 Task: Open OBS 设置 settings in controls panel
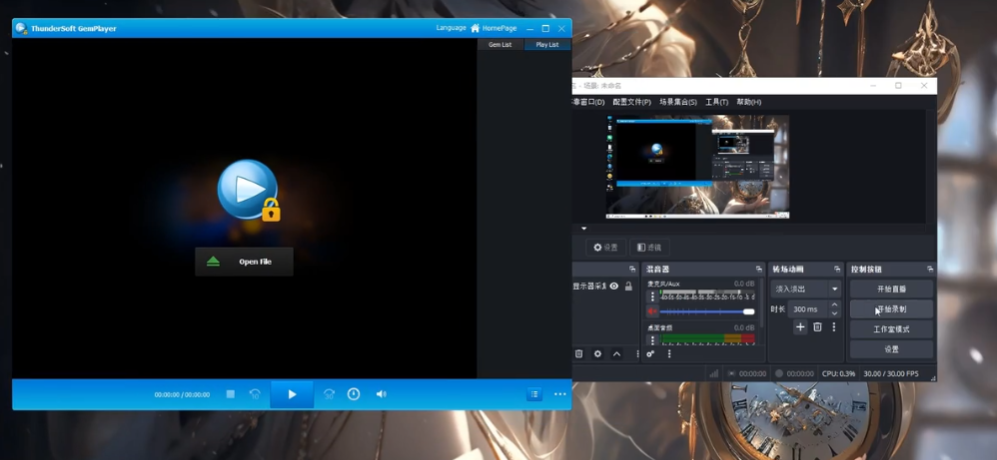click(891, 349)
